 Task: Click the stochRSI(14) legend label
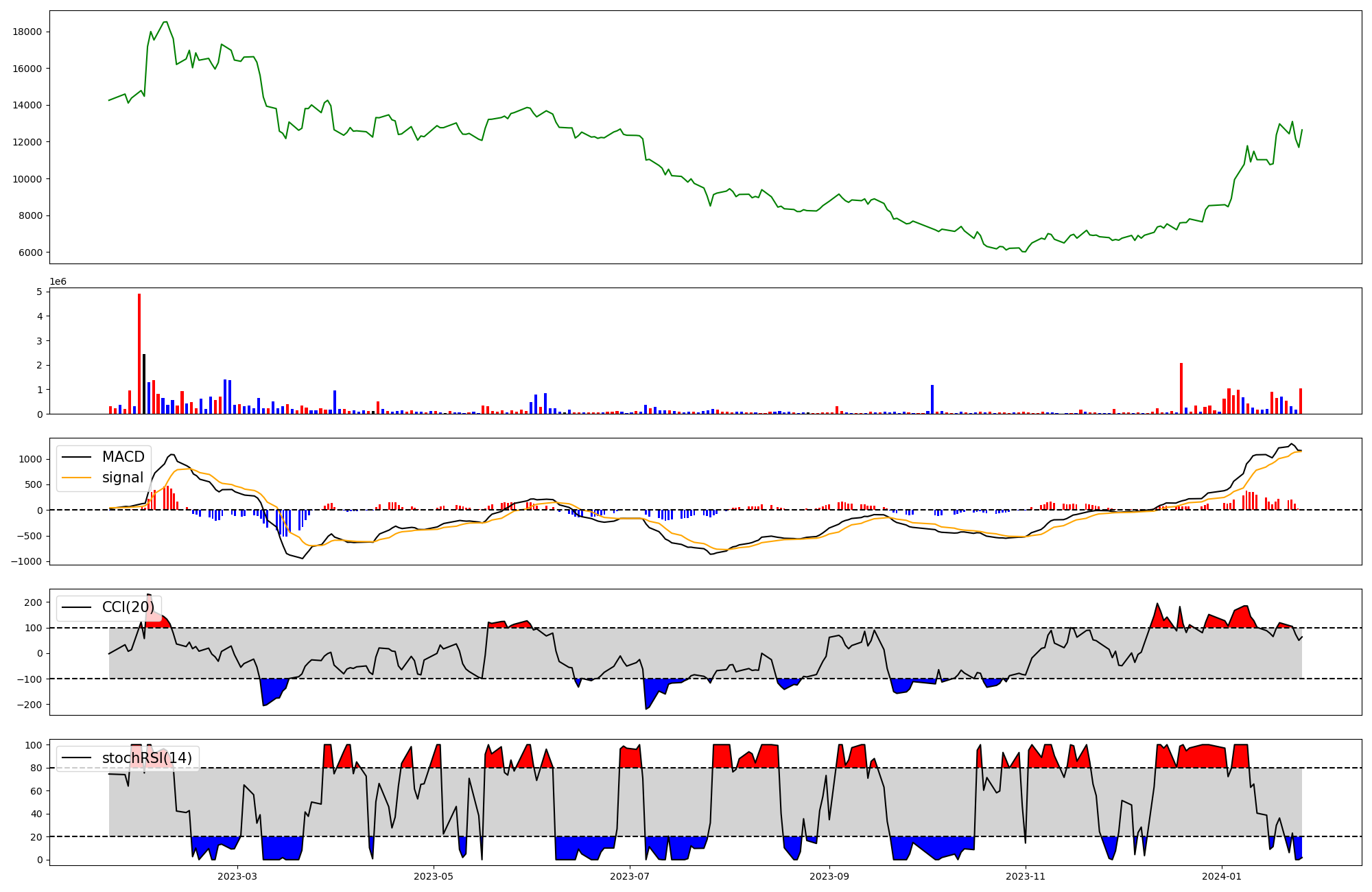(147, 758)
